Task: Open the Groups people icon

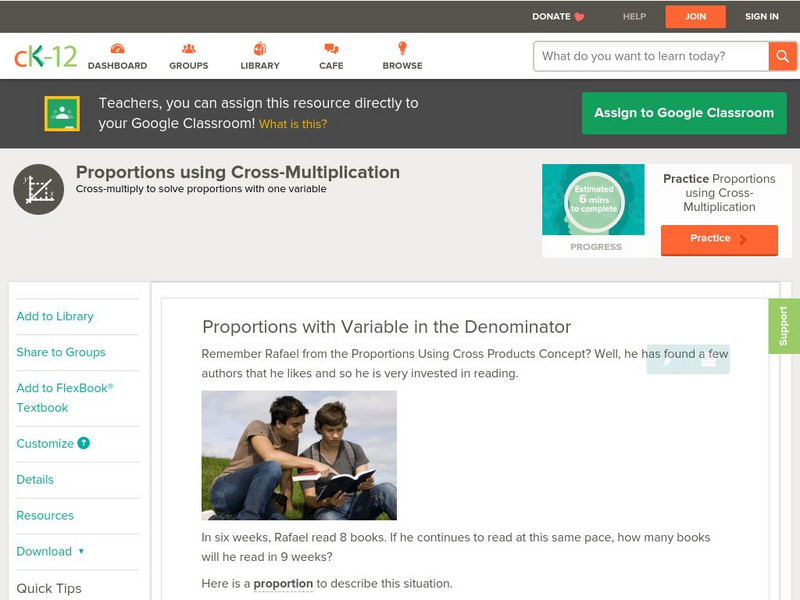Action: pos(189,48)
